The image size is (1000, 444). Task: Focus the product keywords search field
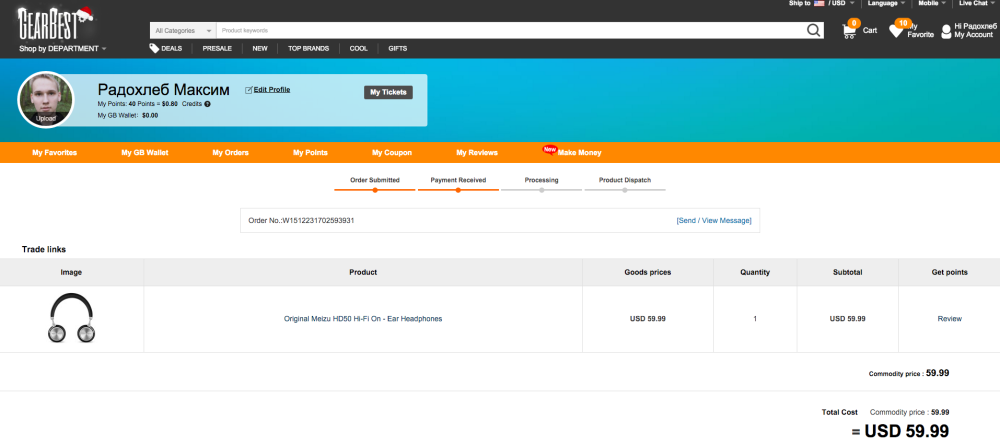pyautogui.click(x=511, y=30)
